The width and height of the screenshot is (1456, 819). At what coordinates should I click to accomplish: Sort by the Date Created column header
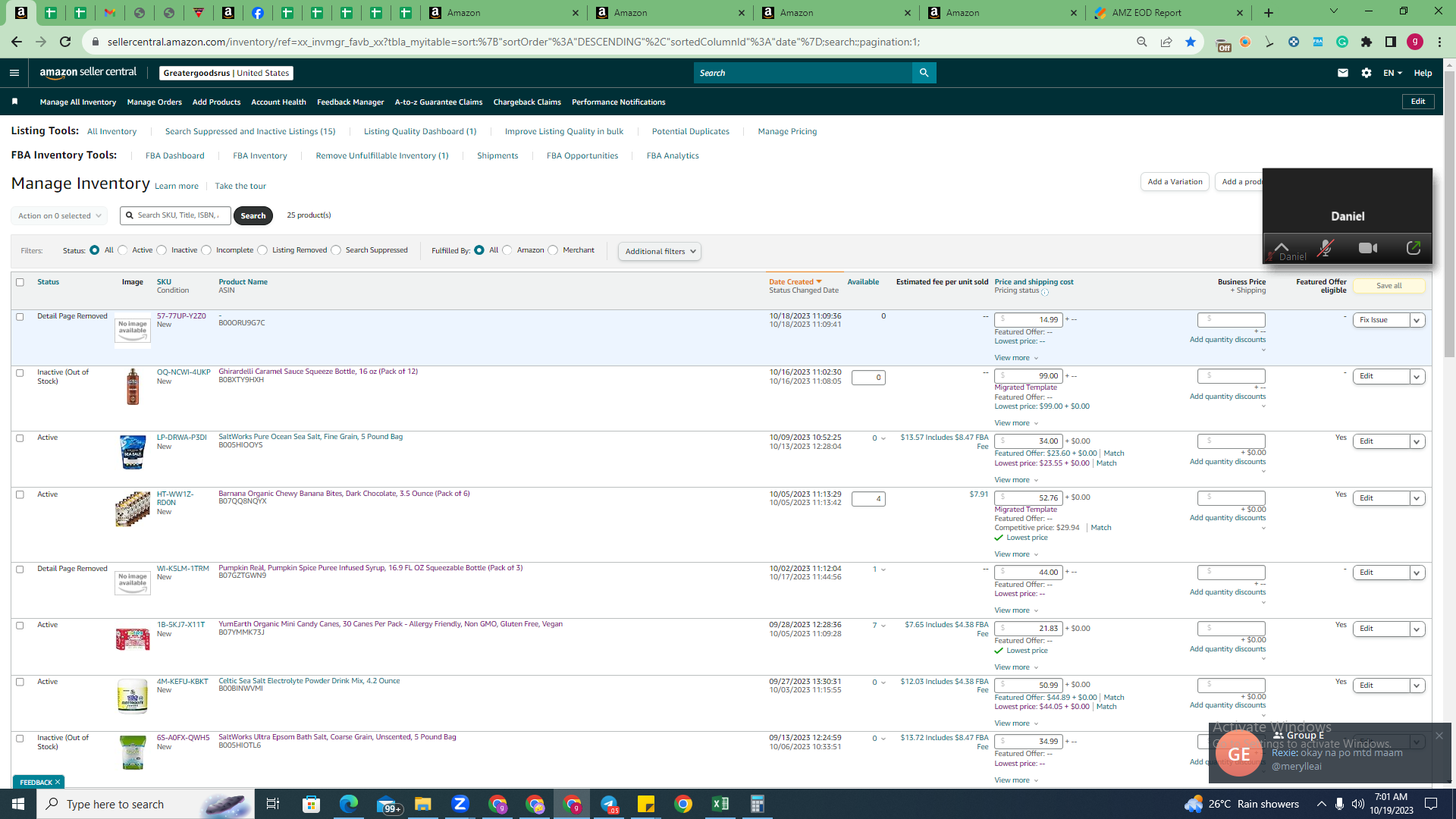[795, 282]
